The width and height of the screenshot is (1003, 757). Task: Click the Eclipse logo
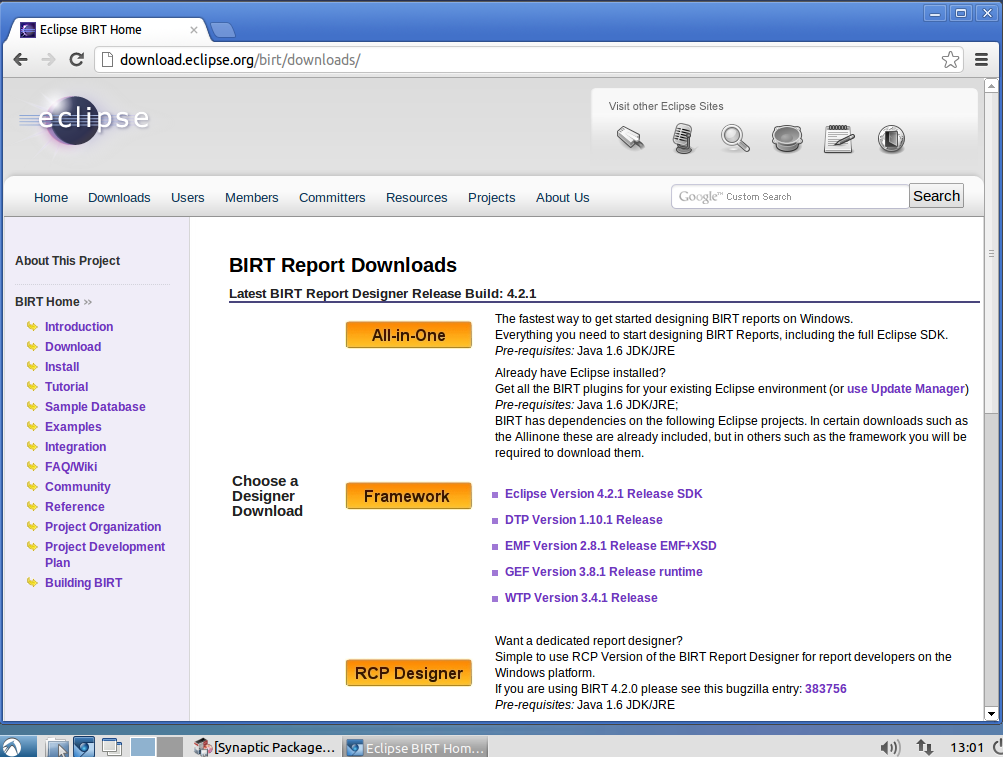tap(84, 119)
